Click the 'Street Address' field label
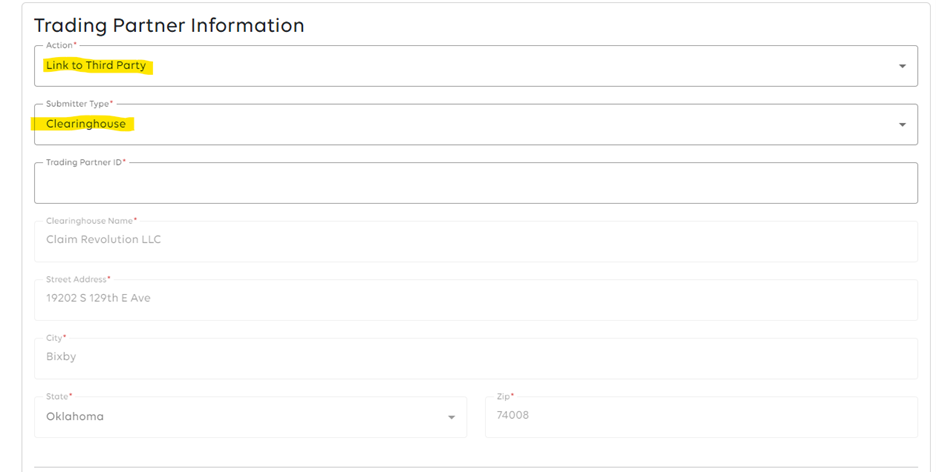Viewport: 936px width, 472px height. tap(75, 279)
